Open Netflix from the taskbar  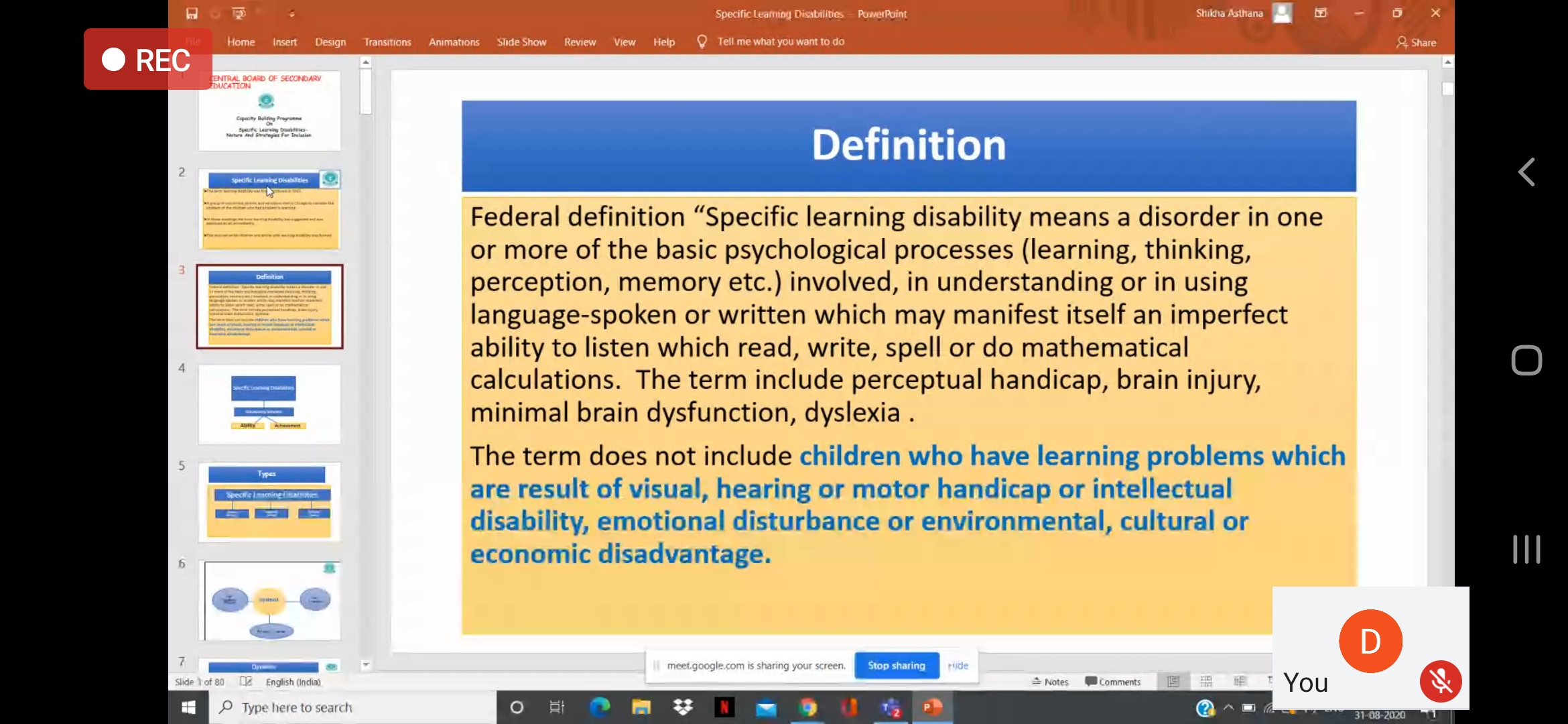[724, 707]
